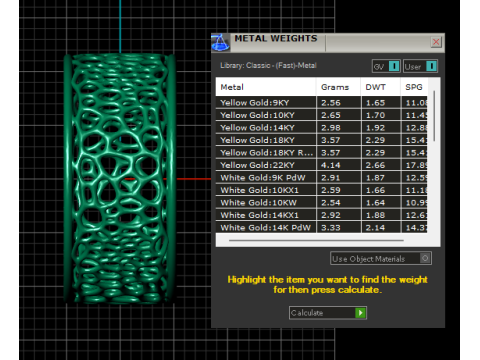Viewport: 480px width, 360px height.
Task: Click the green lattice ring model
Action: pyautogui.click(x=120, y=179)
